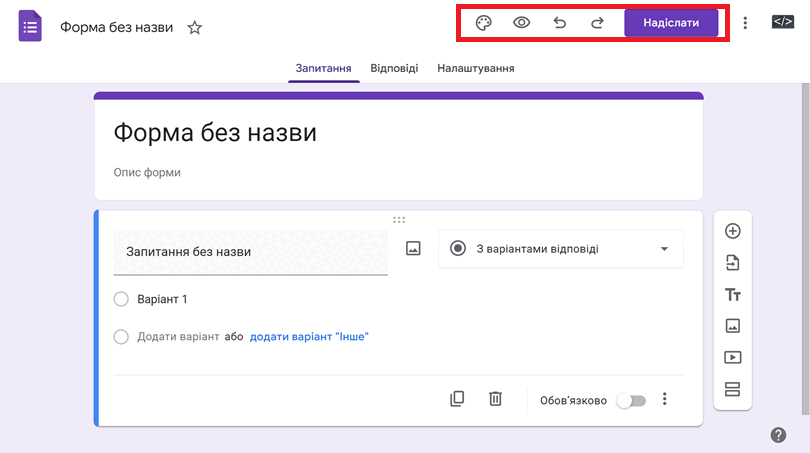Add a section from the side toolbar
810x453 pixels.
tap(733, 389)
